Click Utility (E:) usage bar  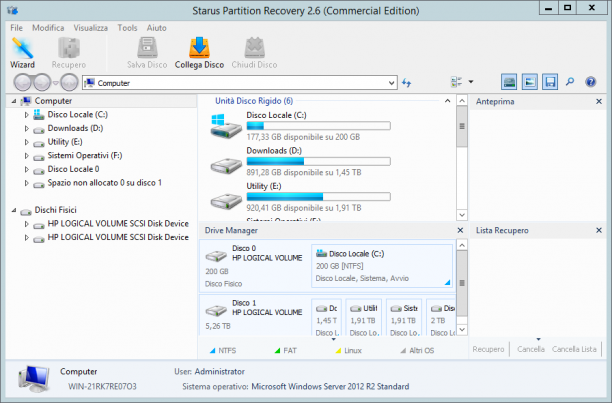click(318, 197)
